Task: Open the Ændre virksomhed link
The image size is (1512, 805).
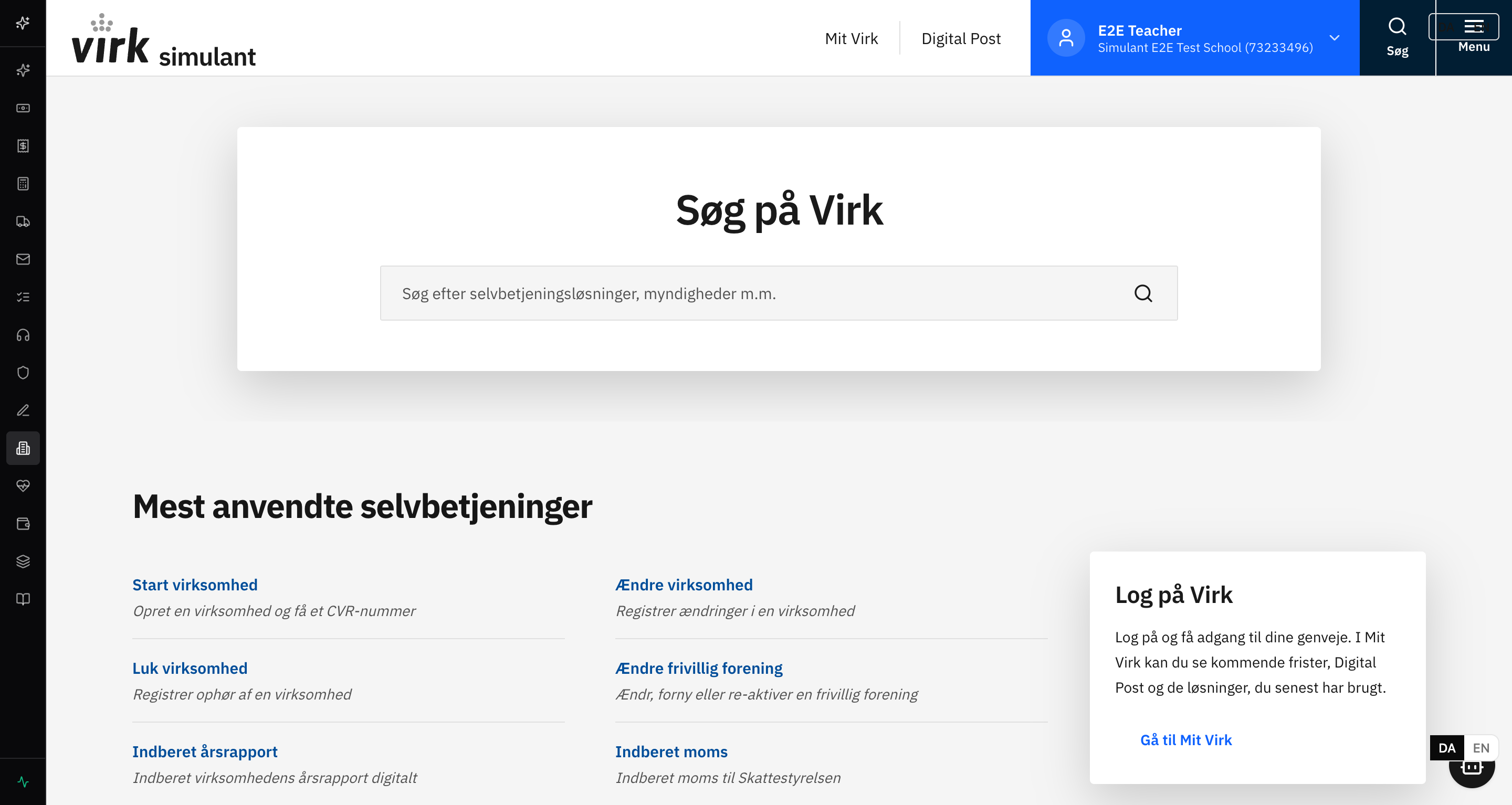Action: pyautogui.click(x=684, y=585)
